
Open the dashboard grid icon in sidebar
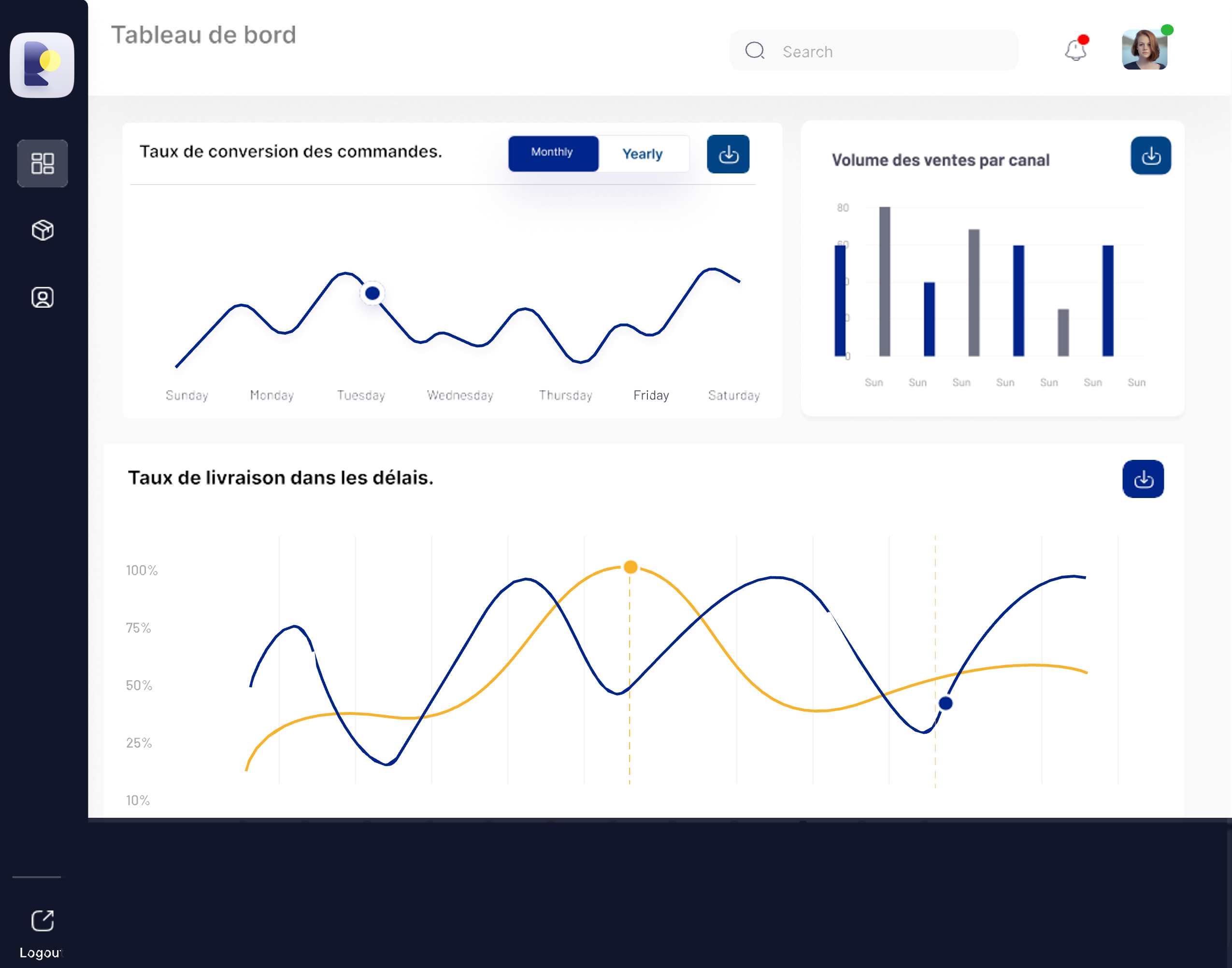click(x=43, y=164)
